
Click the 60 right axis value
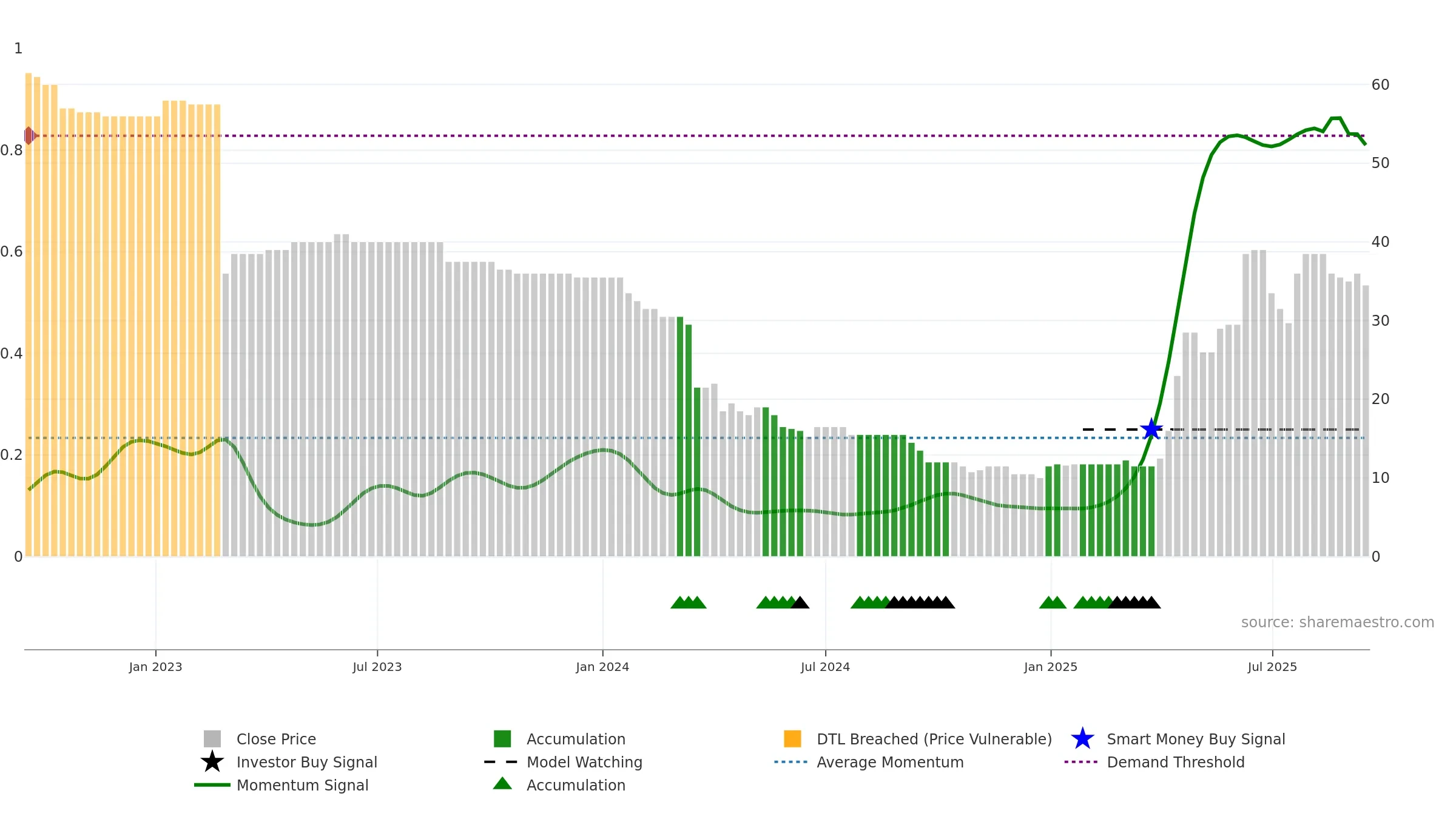tap(1380, 85)
